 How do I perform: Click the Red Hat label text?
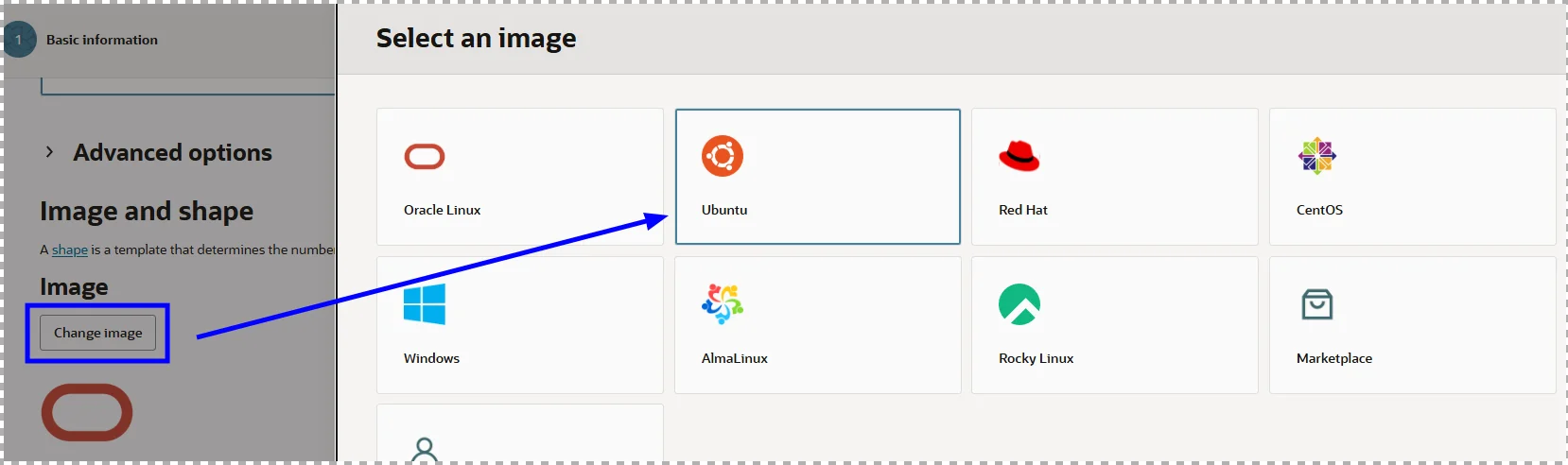[x=1023, y=210]
